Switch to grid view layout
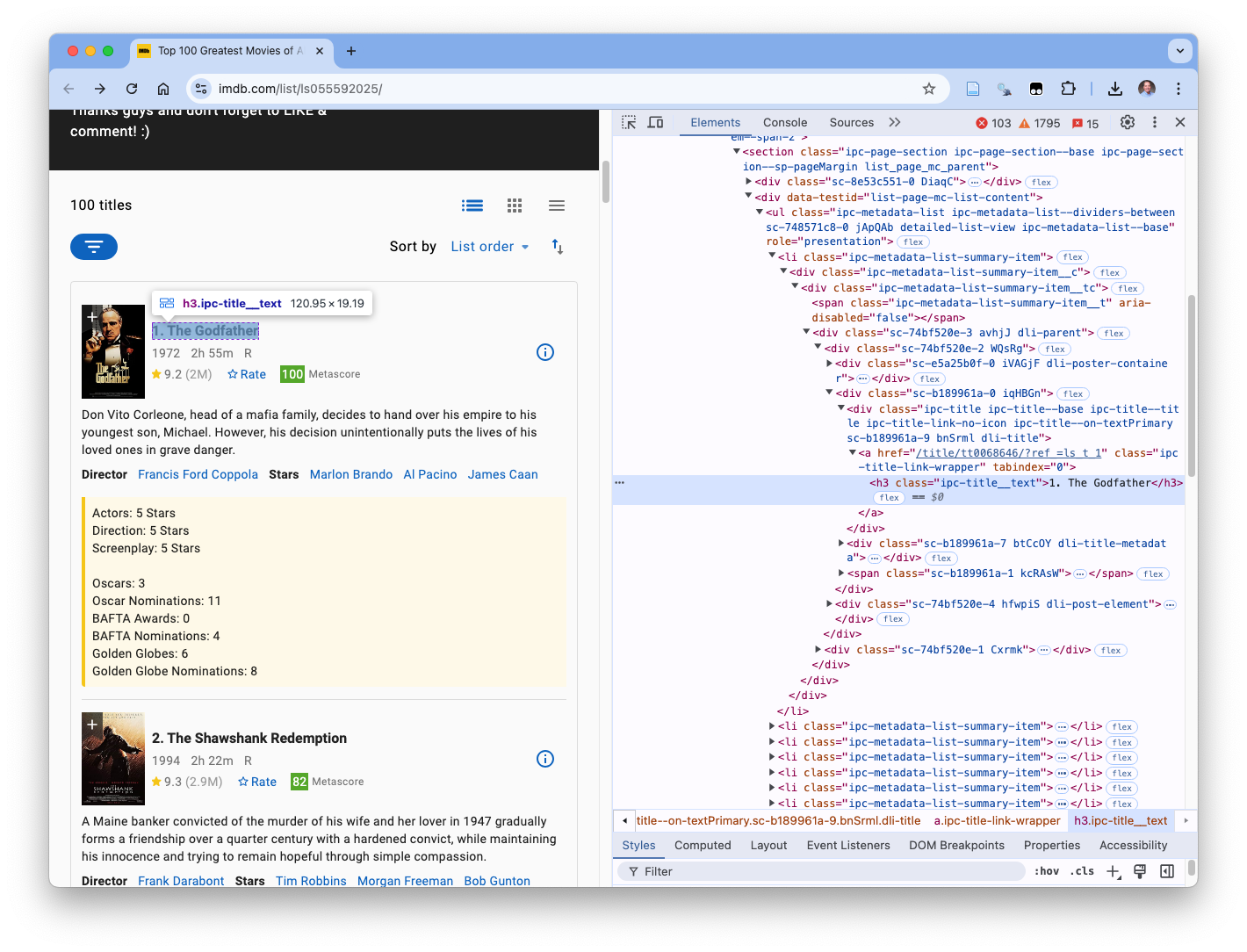This screenshot has height=952, width=1247. coord(515,206)
